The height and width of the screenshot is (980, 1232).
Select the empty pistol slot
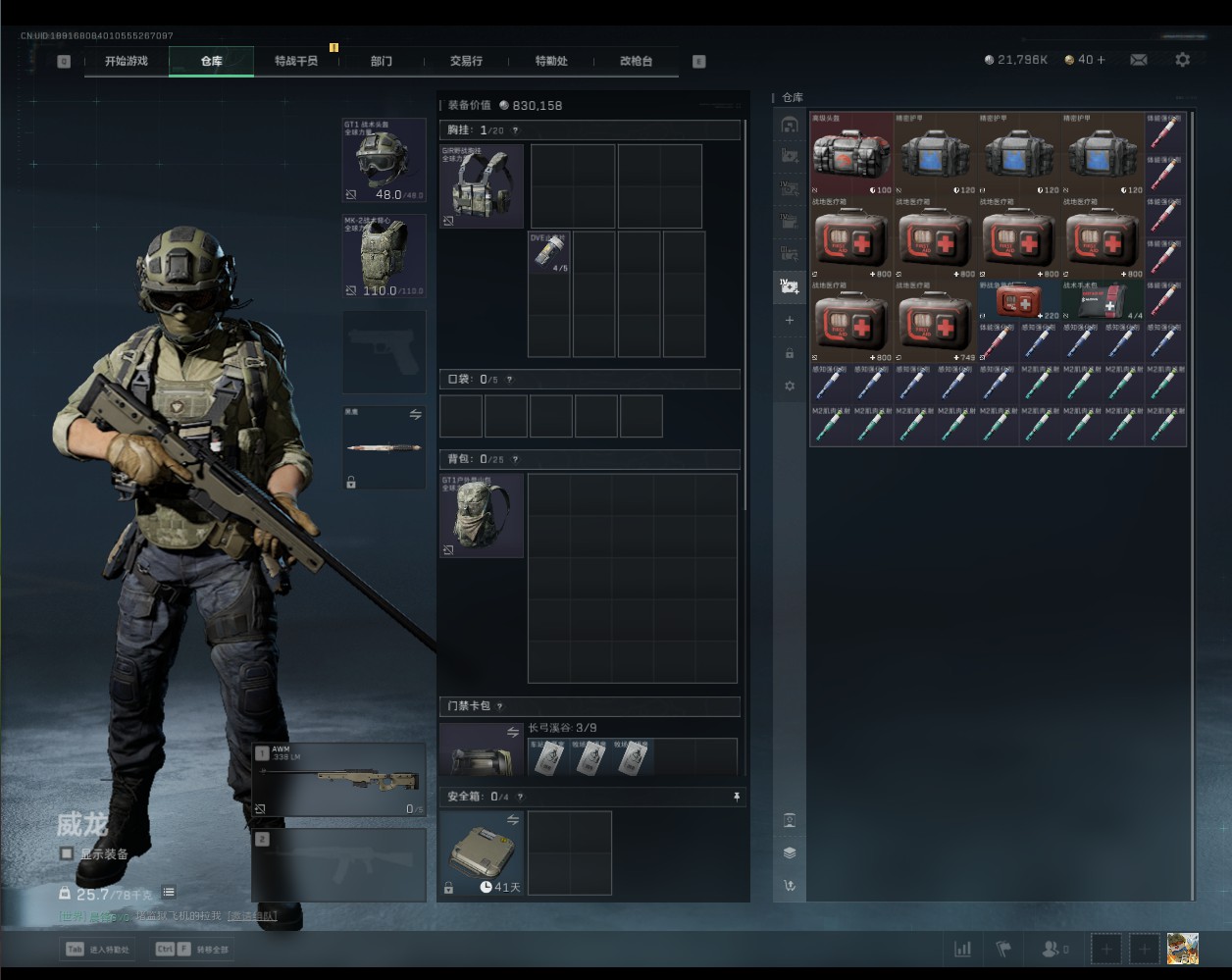click(x=384, y=352)
